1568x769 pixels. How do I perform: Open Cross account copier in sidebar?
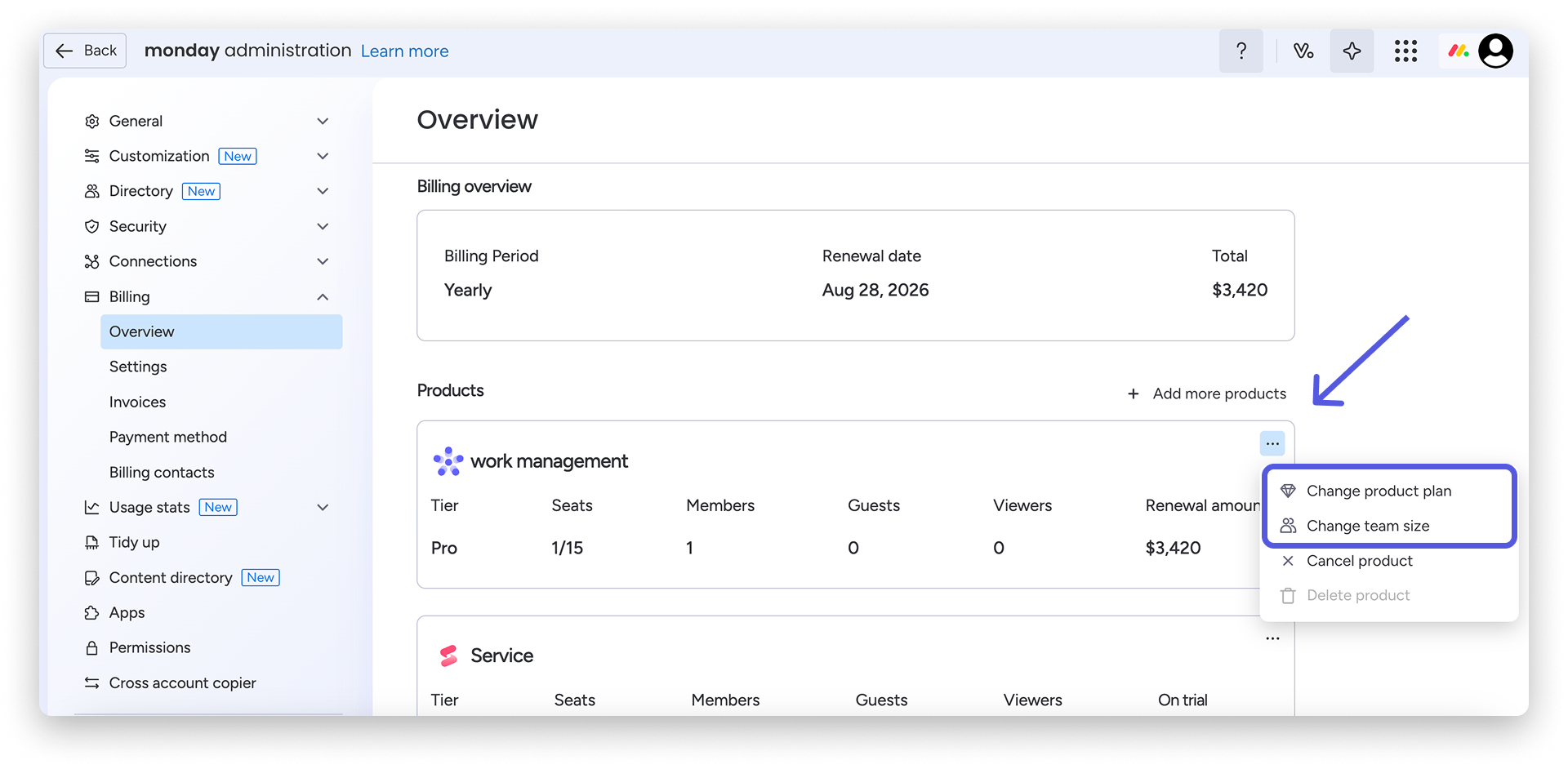183,682
